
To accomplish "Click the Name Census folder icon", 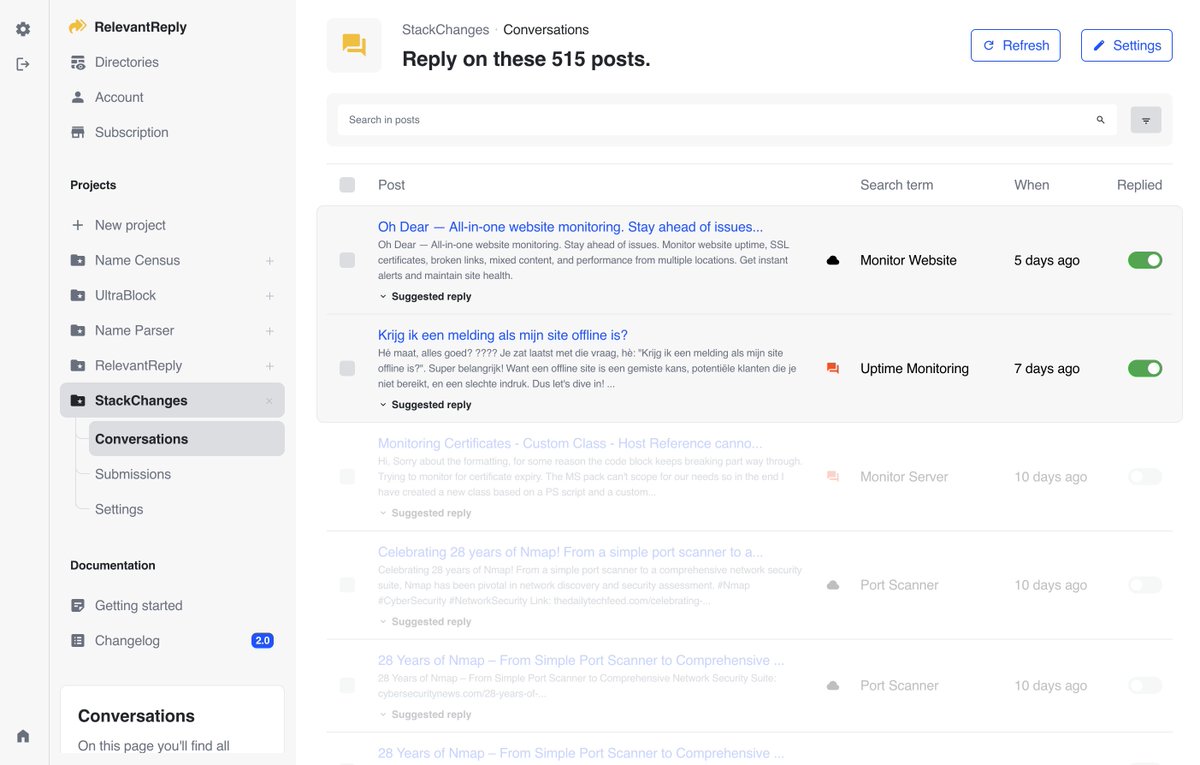I will pos(78,260).
